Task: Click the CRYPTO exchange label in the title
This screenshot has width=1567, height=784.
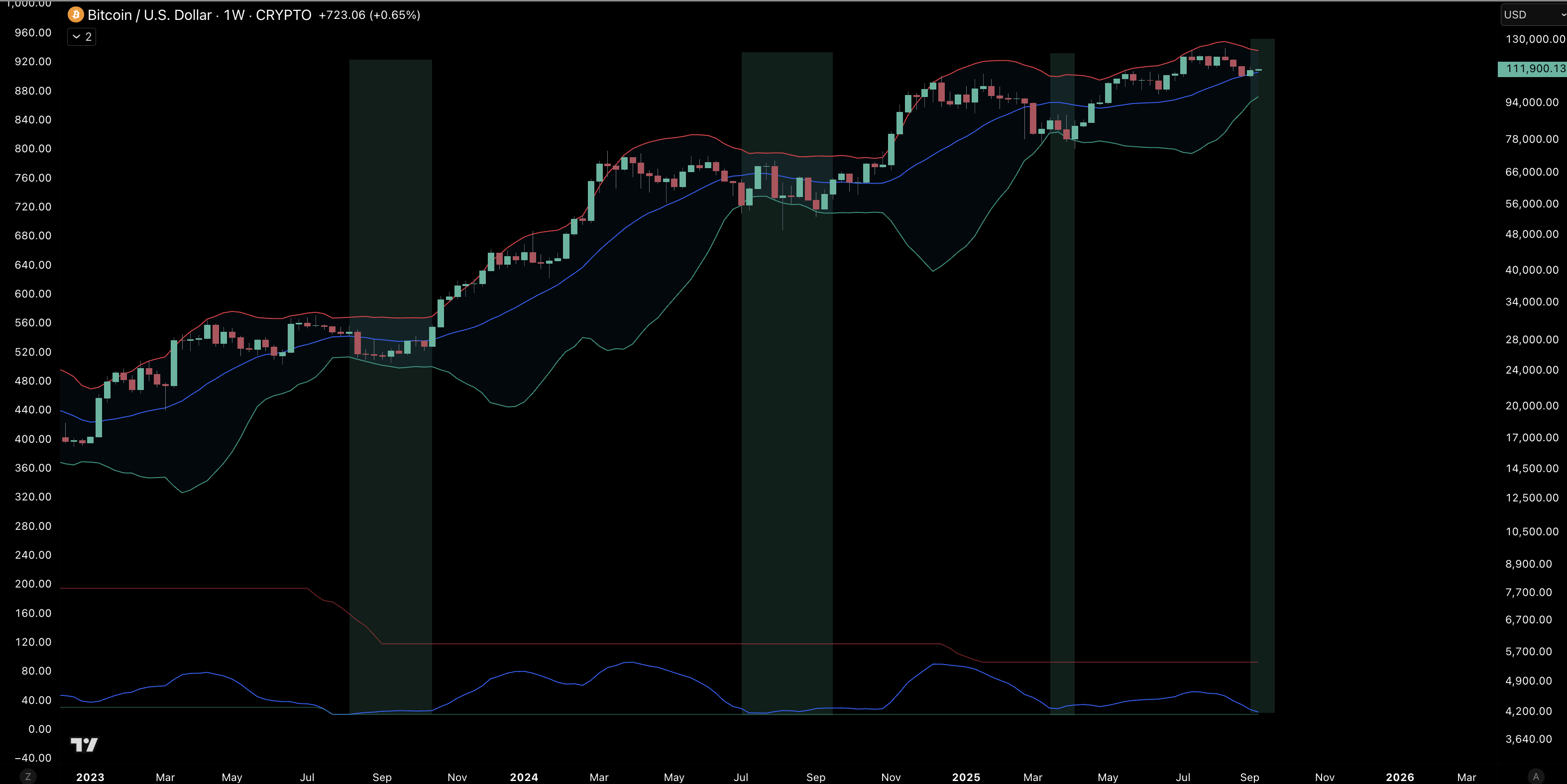Action: coord(283,14)
